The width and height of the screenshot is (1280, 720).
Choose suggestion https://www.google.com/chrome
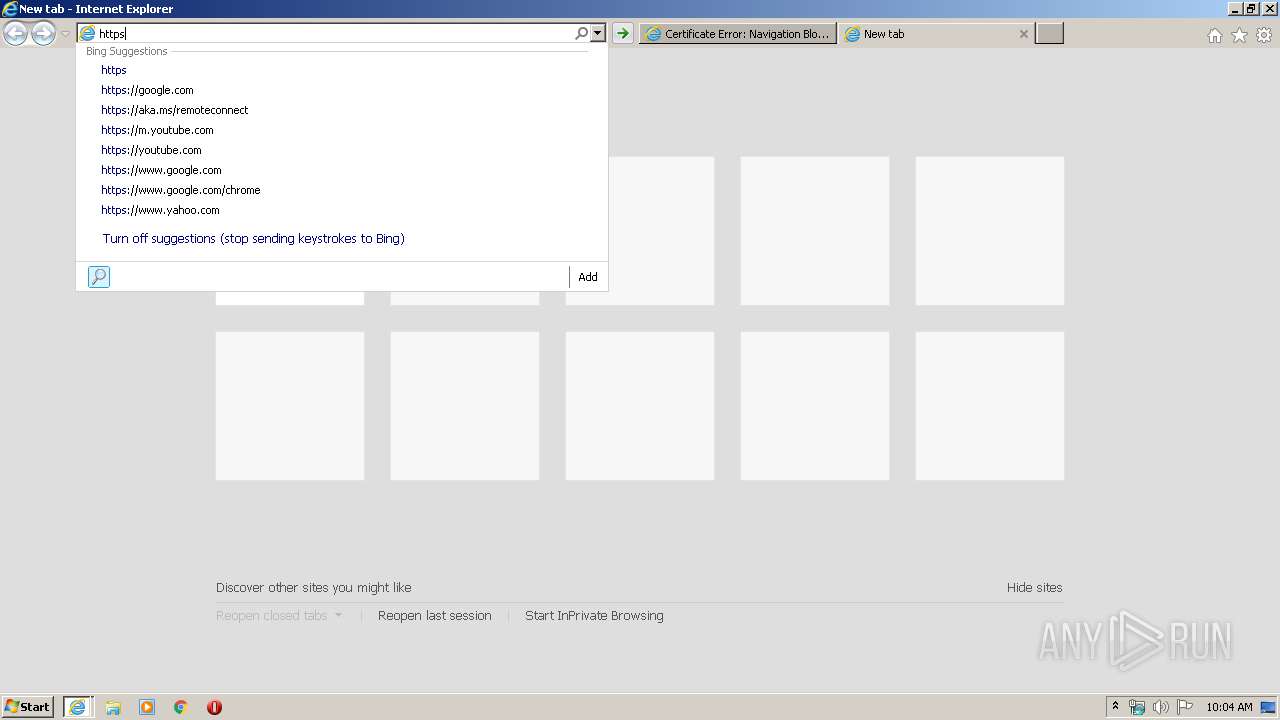(342, 190)
